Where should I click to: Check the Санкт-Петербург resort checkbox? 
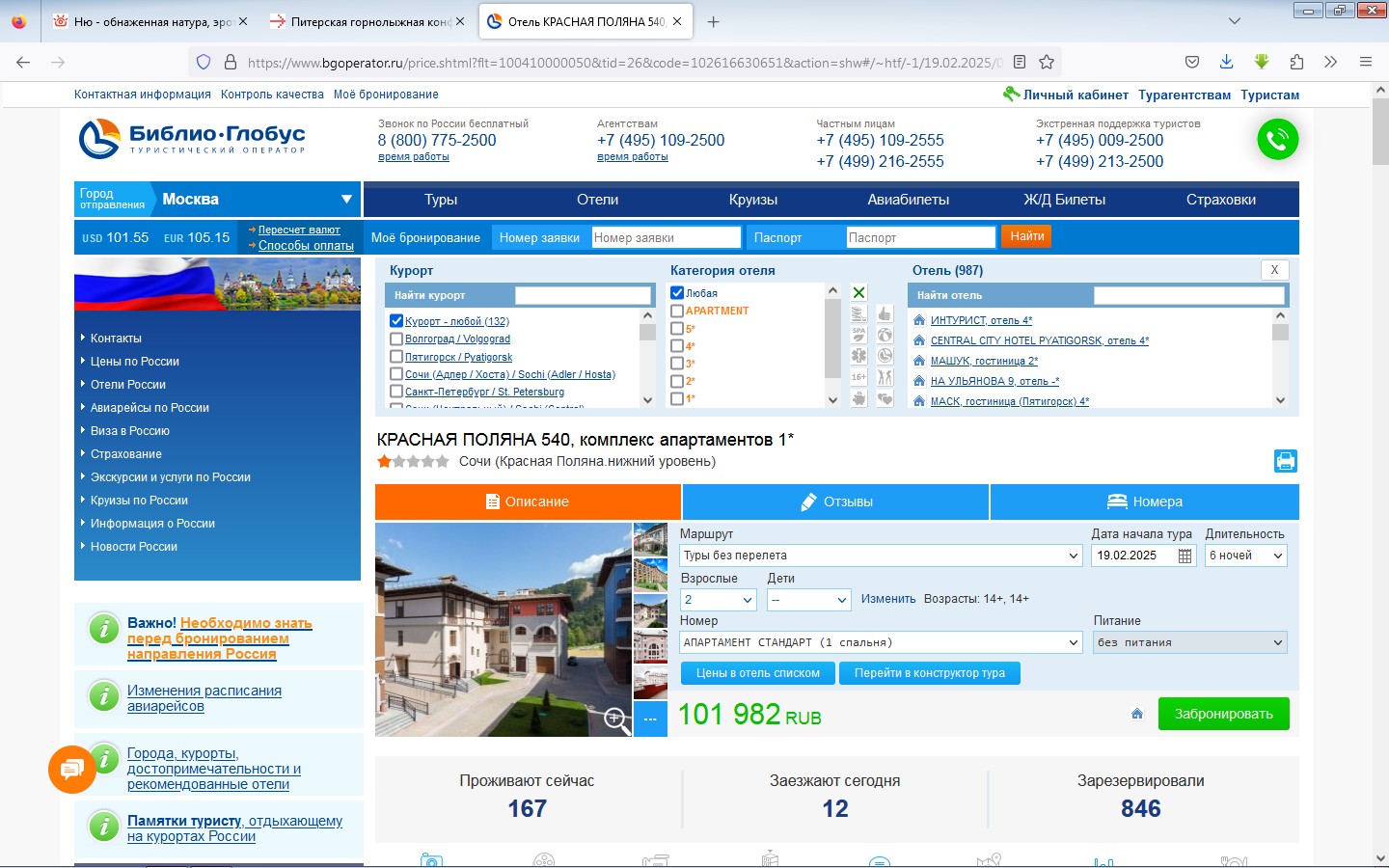[x=395, y=392]
